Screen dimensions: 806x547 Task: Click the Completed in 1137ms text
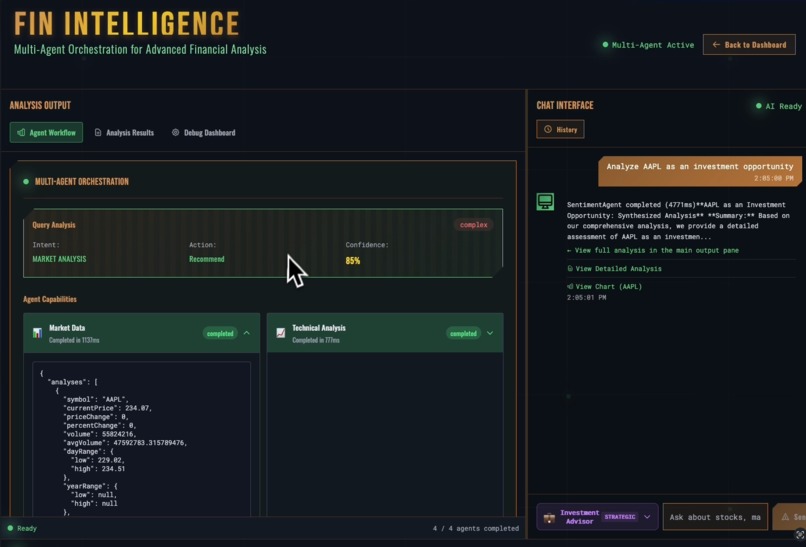(74, 340)
